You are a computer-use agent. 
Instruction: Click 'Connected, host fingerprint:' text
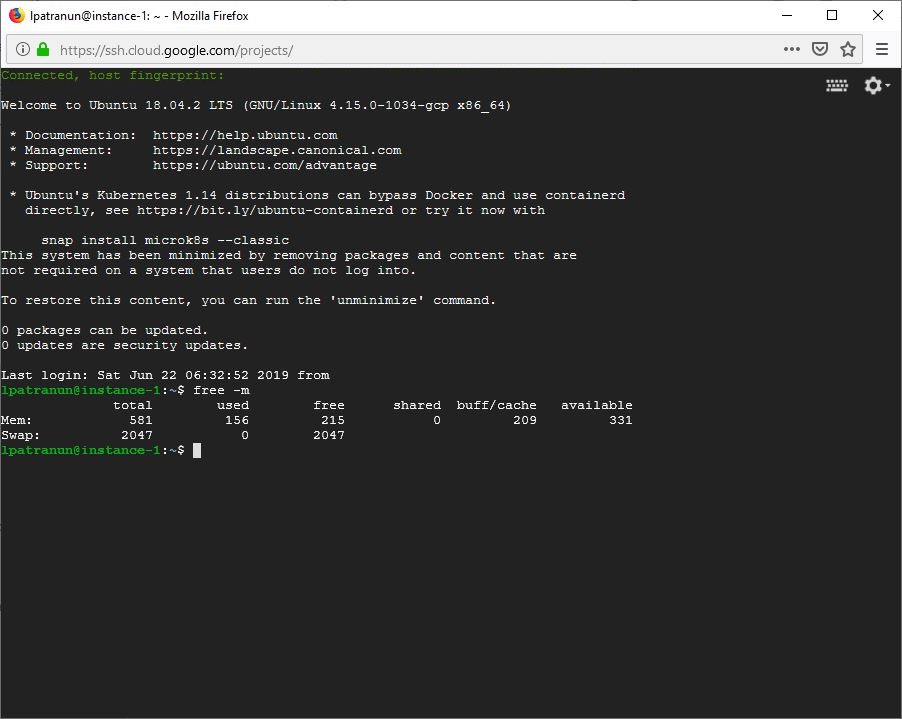pos(112,75)
